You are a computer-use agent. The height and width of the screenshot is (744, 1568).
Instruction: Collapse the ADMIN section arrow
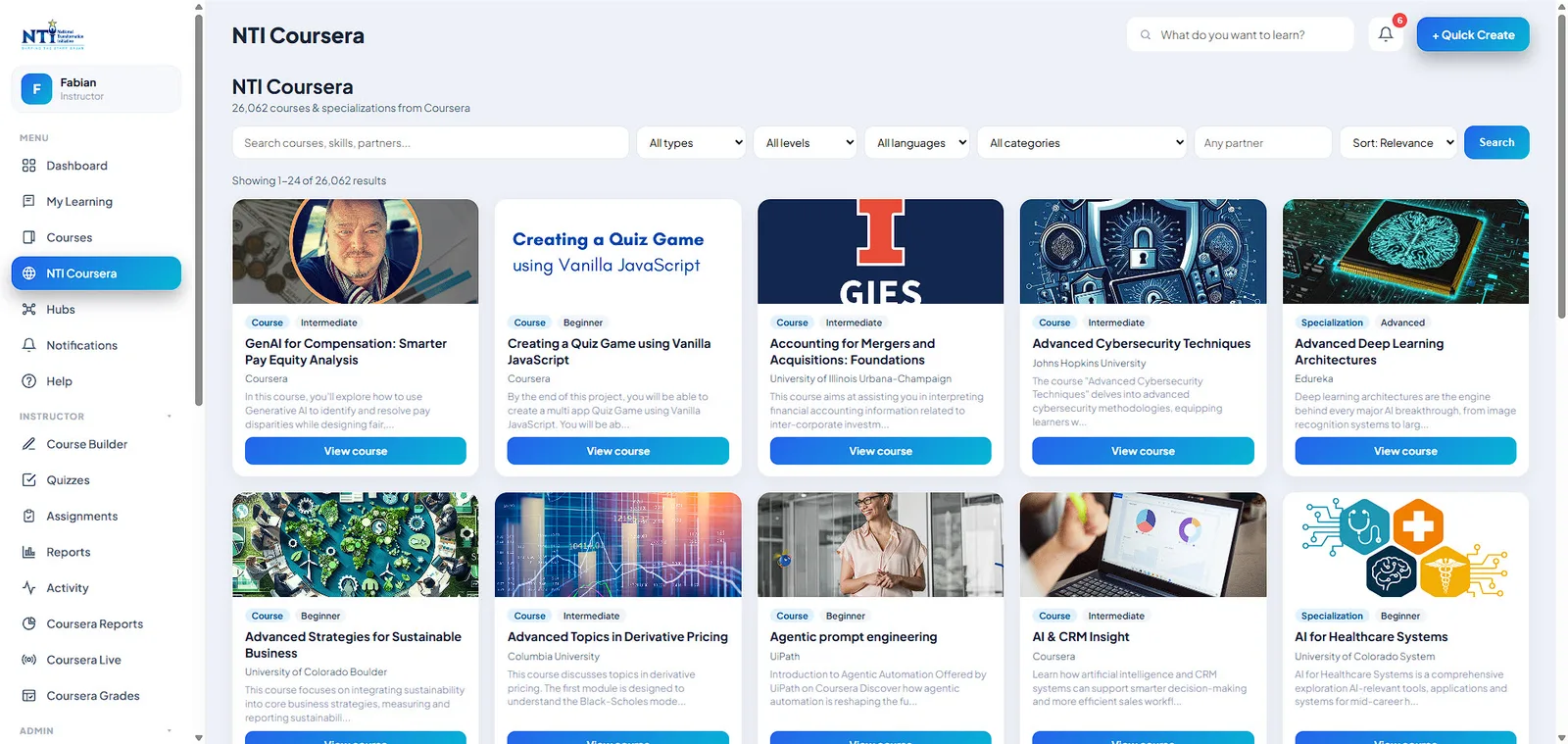(170, 731)
